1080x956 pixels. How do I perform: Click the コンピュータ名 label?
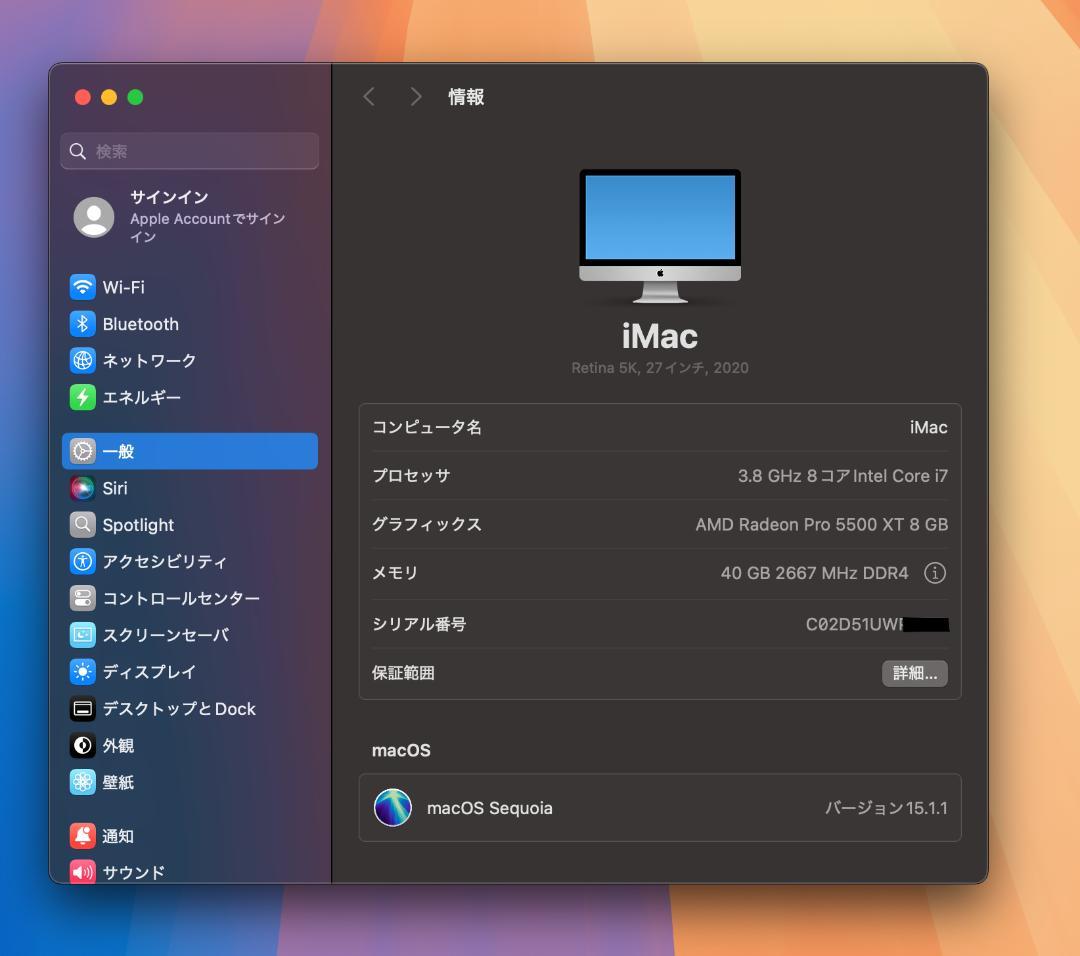427,428
